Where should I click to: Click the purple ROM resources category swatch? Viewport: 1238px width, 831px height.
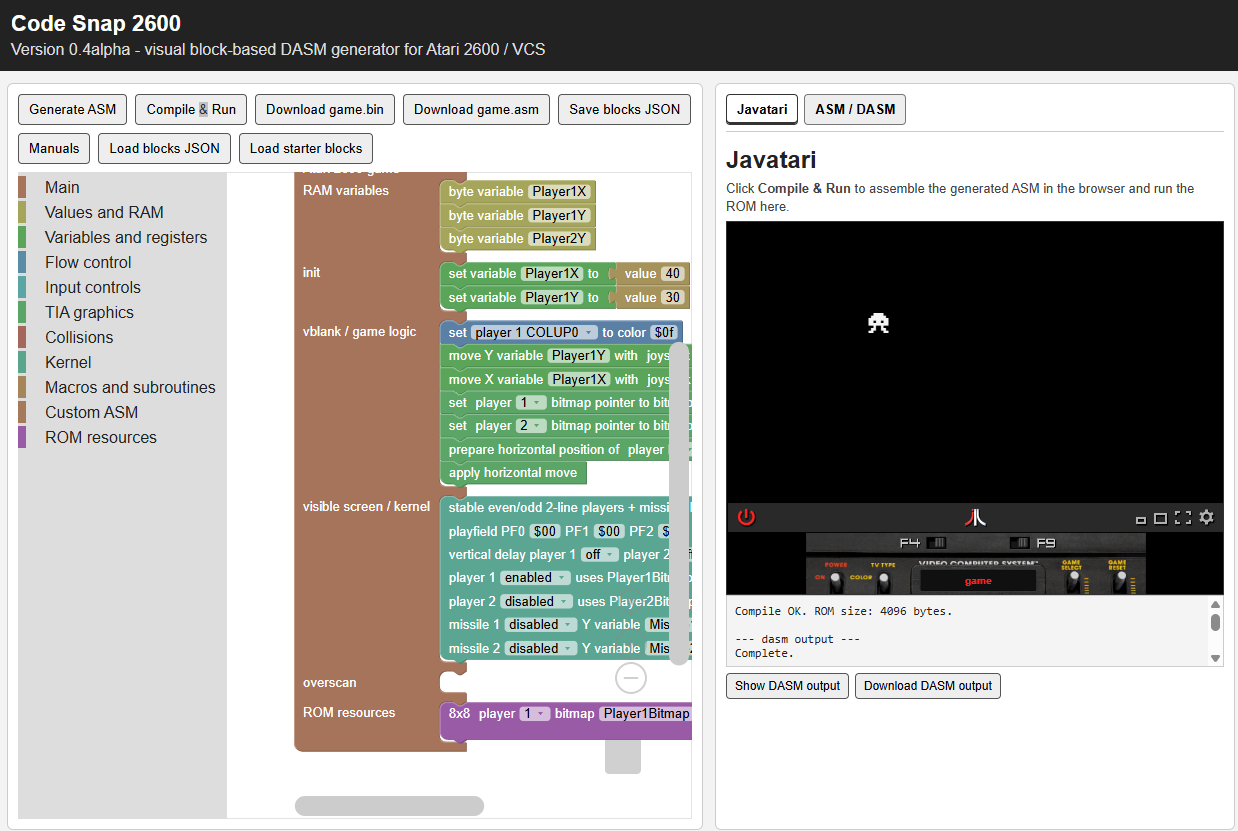[22, 437]
